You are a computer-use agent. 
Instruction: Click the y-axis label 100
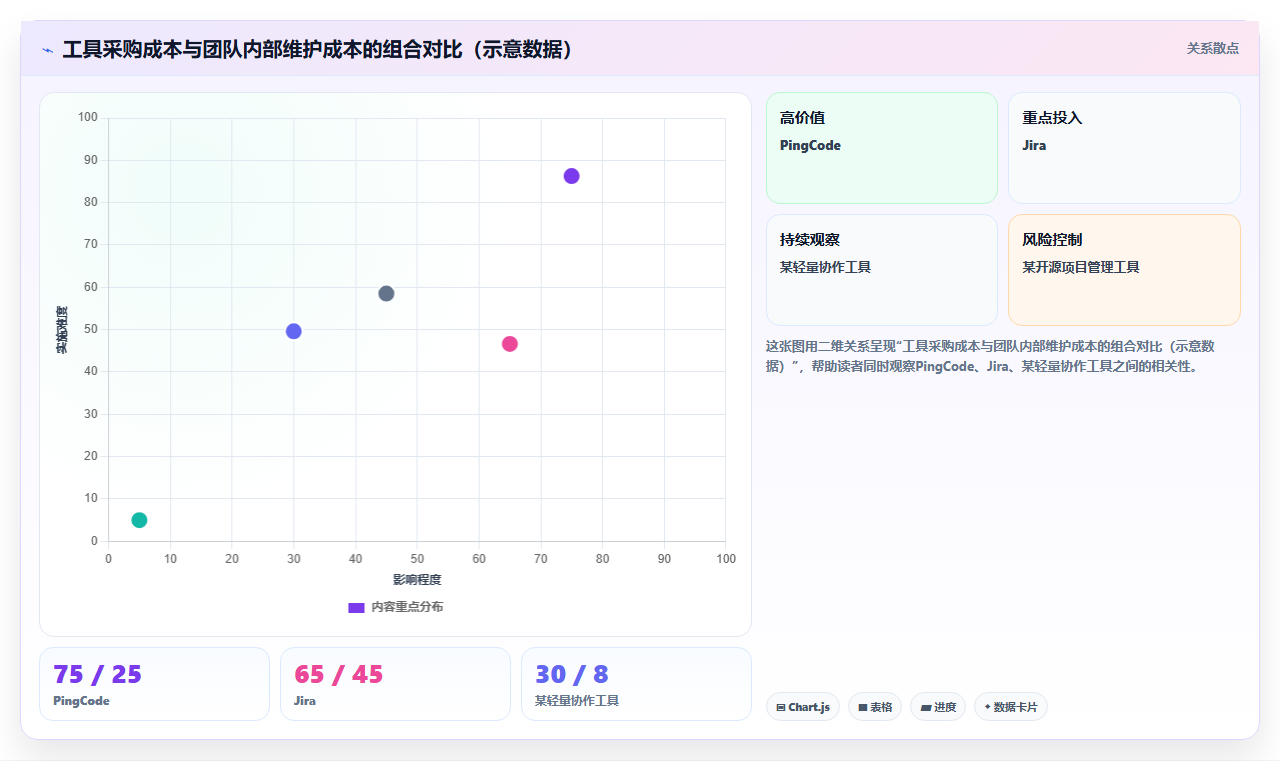[x=87, y=118]
